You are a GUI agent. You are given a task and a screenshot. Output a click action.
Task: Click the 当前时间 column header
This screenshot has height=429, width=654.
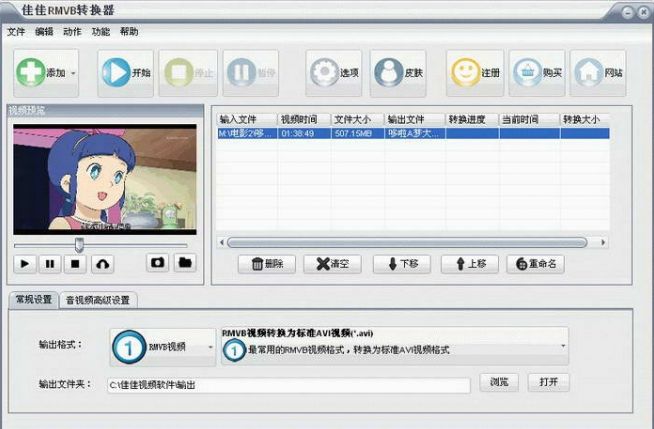(529, 120)
